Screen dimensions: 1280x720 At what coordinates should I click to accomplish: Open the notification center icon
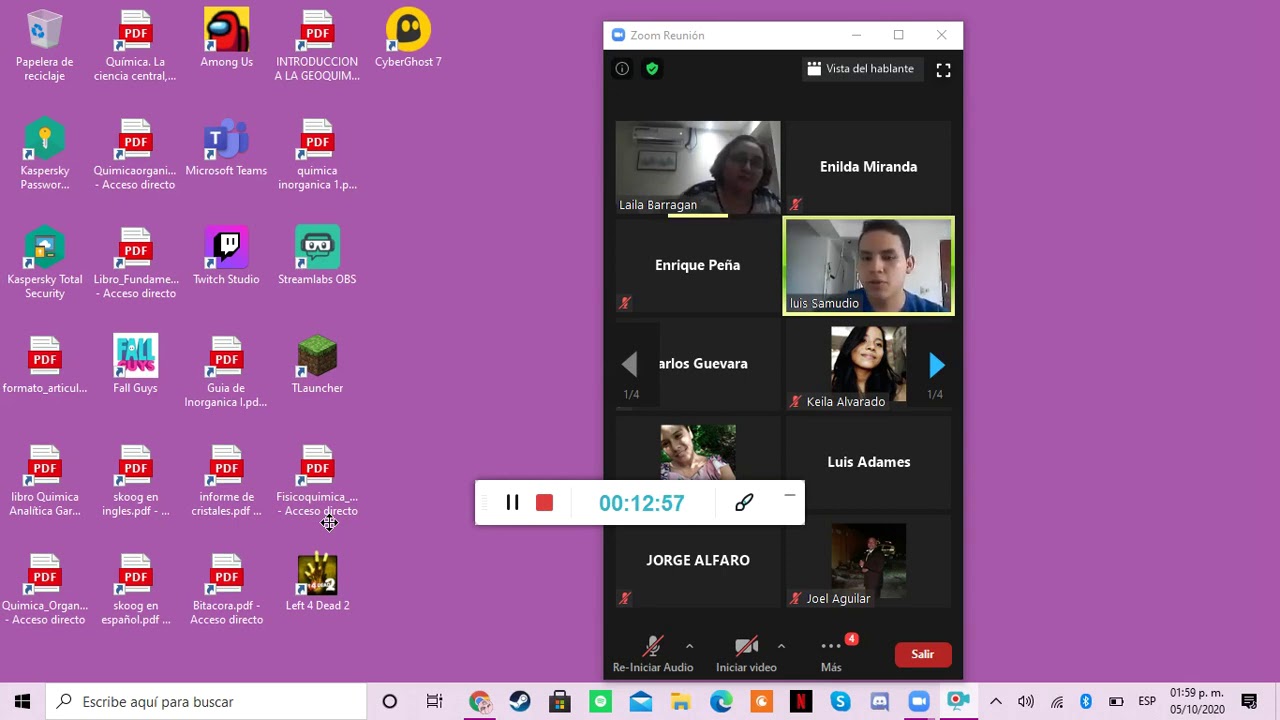point(1249,701)
